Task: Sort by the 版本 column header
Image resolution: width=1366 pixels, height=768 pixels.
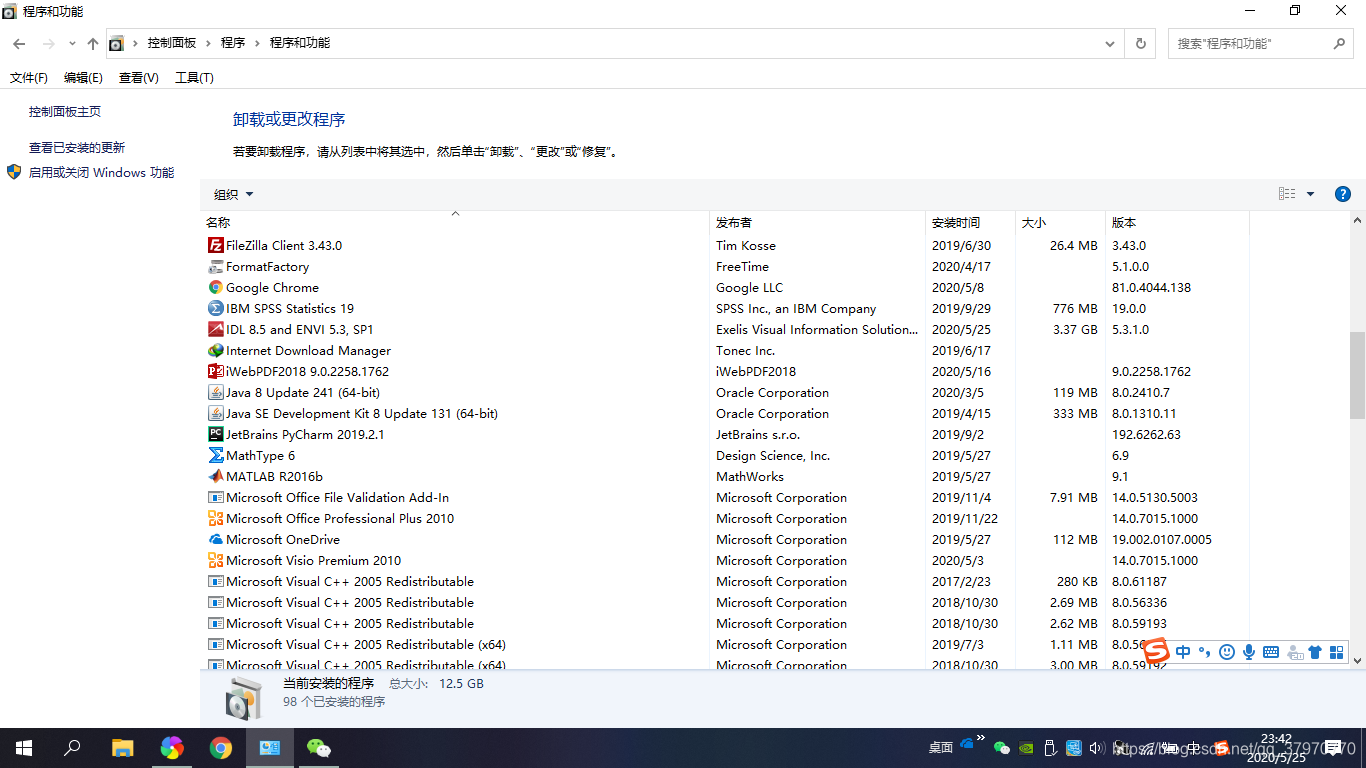Action: coord(1177,222)
